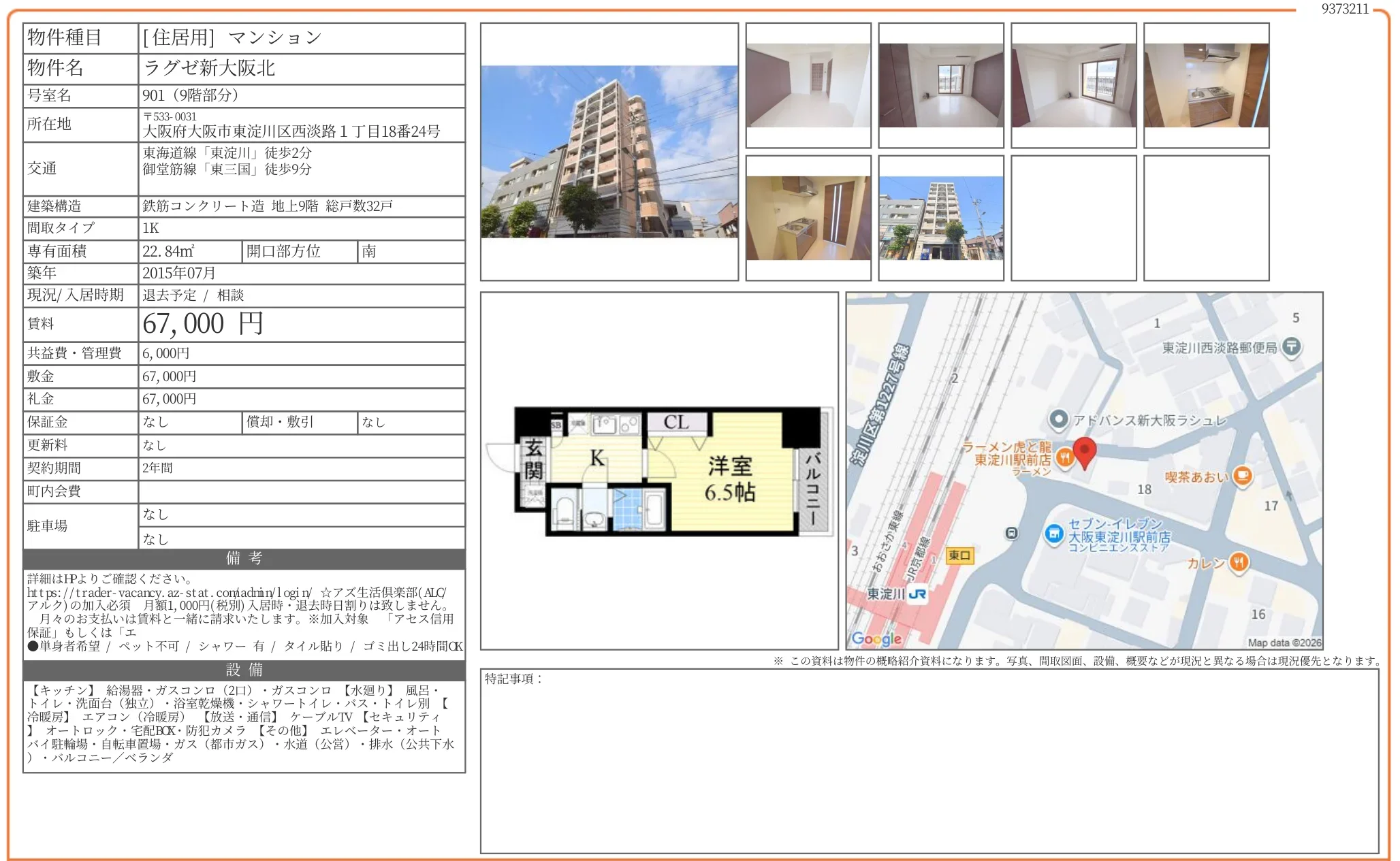
Task: Click the red location pin on map
Action: pyautogui.click(x=1084, y=451)
